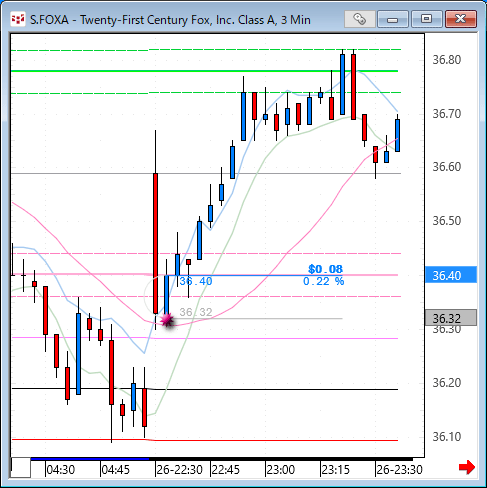Click the solid green horizontal resistance line
The height and width of the screenshot is (488, 487).
(205, 71)
